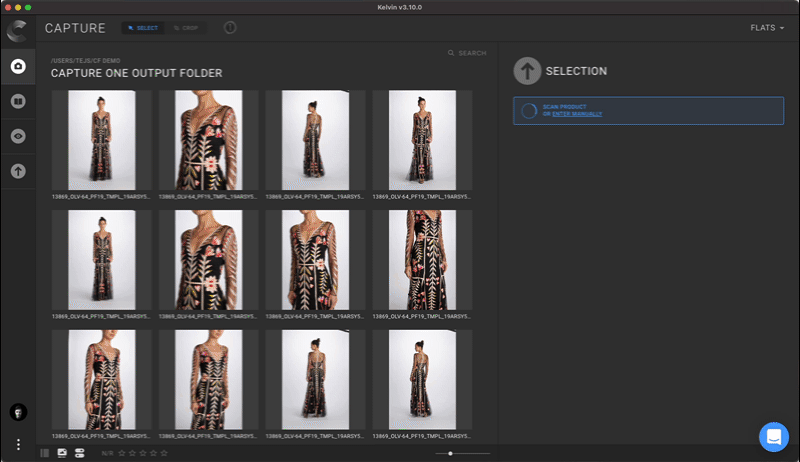The image size is (800, 462).
Task: Adjust the thumbnail size slider
Action: pyautogui.click(x=451, y=453)
